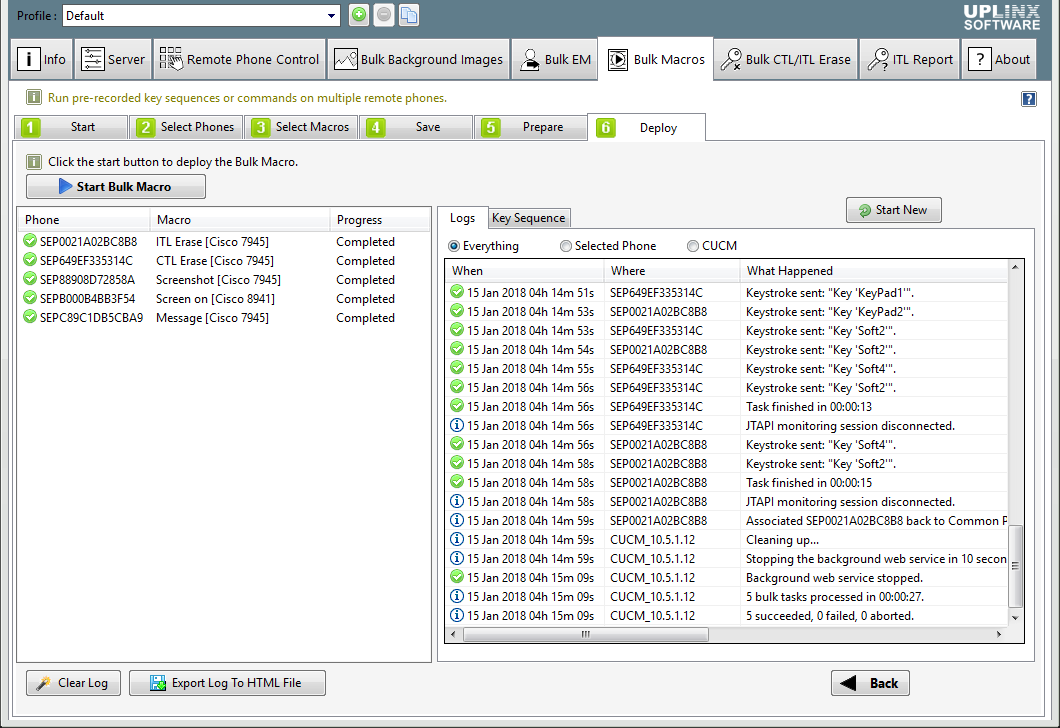The image size is (1060, 728).
Task: Click the Phone column header
Action: click(84, 220)
